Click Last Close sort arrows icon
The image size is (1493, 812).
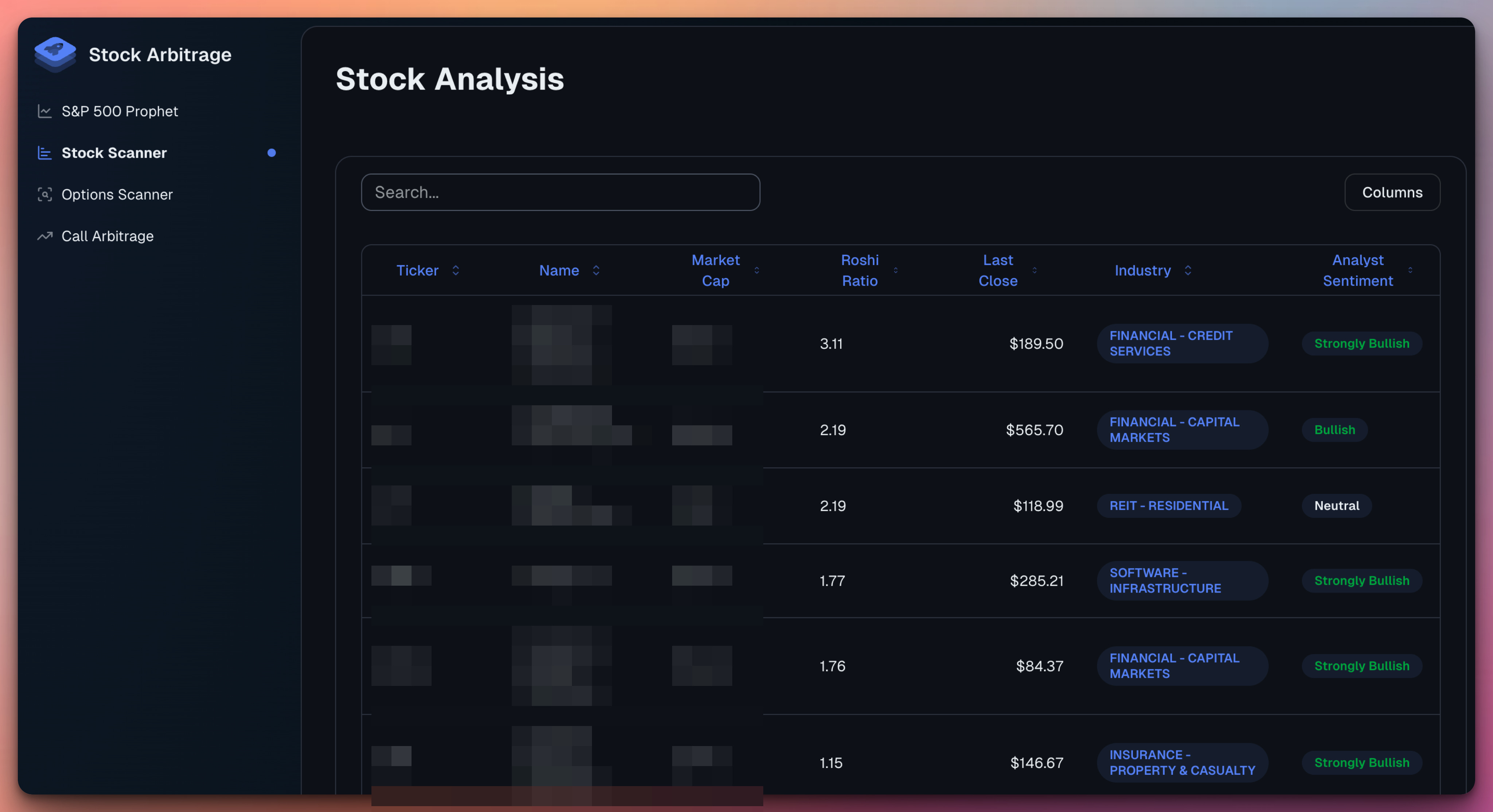click(x=1034, y=270)
